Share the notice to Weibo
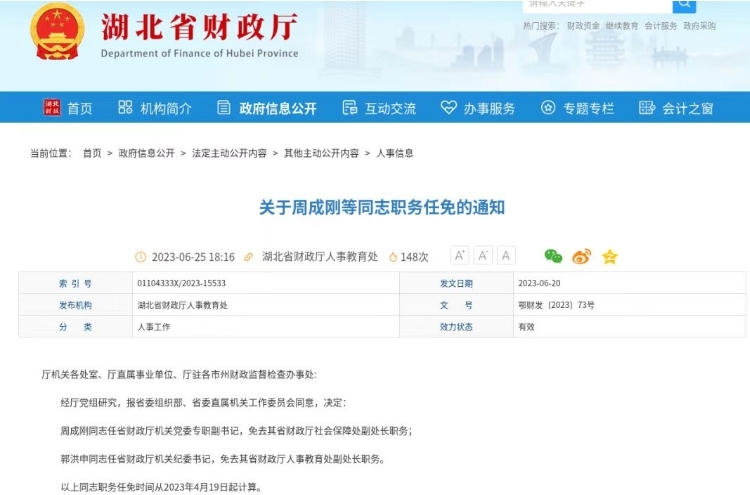Viewport: 750px width, 495px height. (582, 257)
